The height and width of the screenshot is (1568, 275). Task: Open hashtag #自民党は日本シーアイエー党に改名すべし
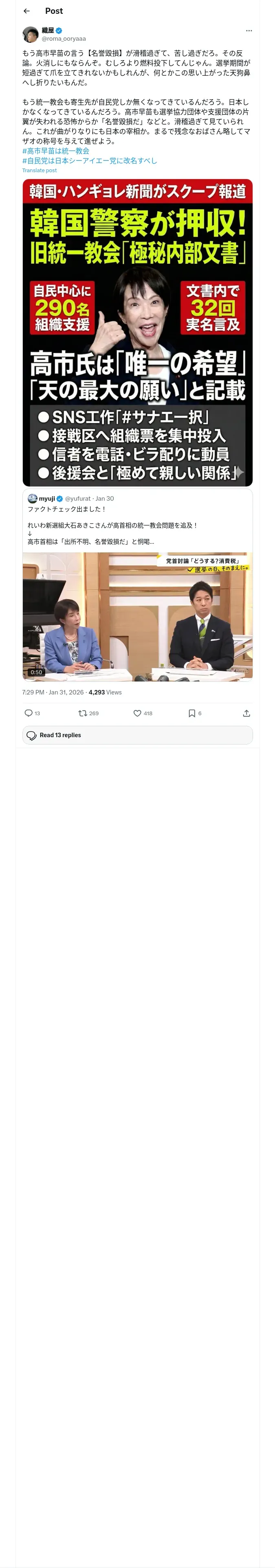tap(90, 161)
